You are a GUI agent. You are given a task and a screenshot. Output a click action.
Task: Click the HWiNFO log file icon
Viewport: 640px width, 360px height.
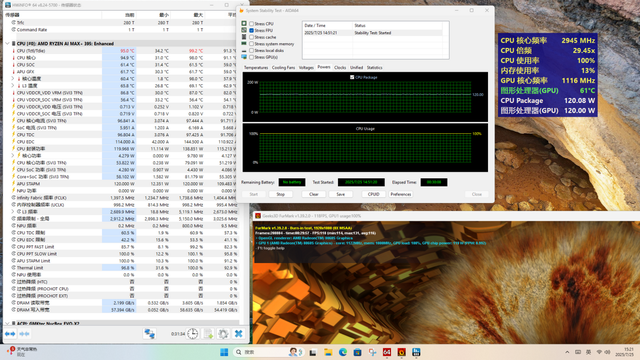208,333
